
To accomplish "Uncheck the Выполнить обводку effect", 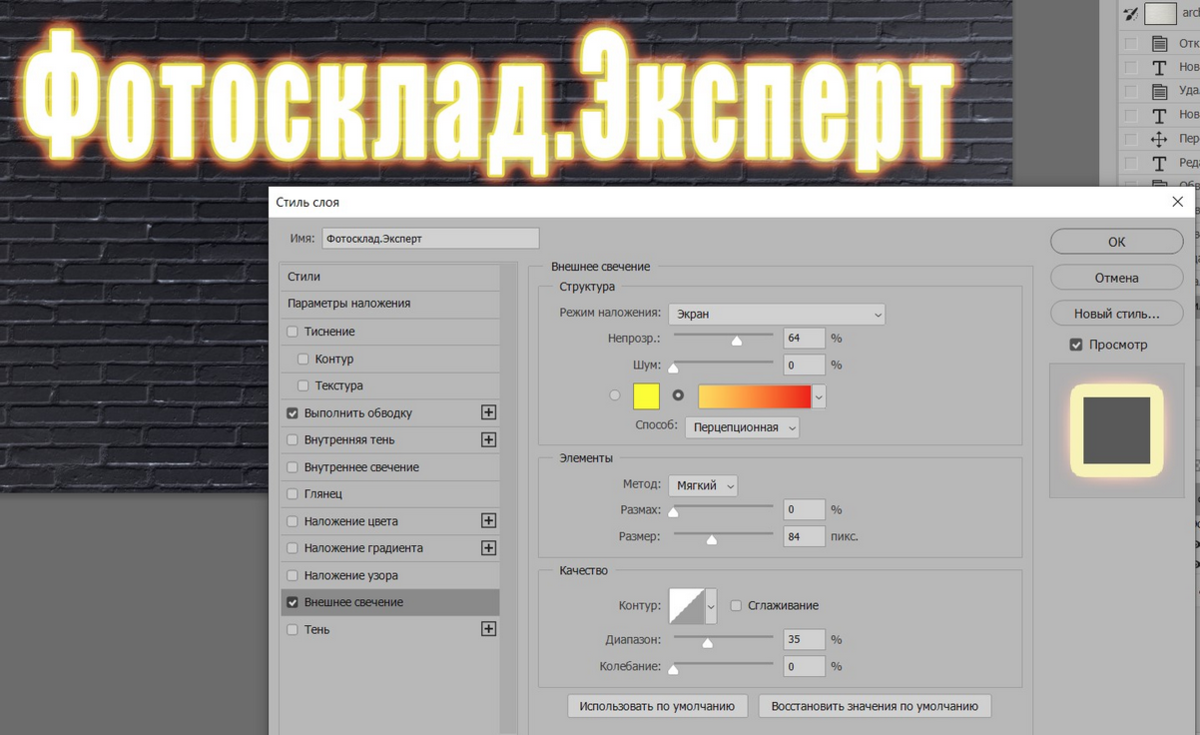I will click(x=292, y=412).
